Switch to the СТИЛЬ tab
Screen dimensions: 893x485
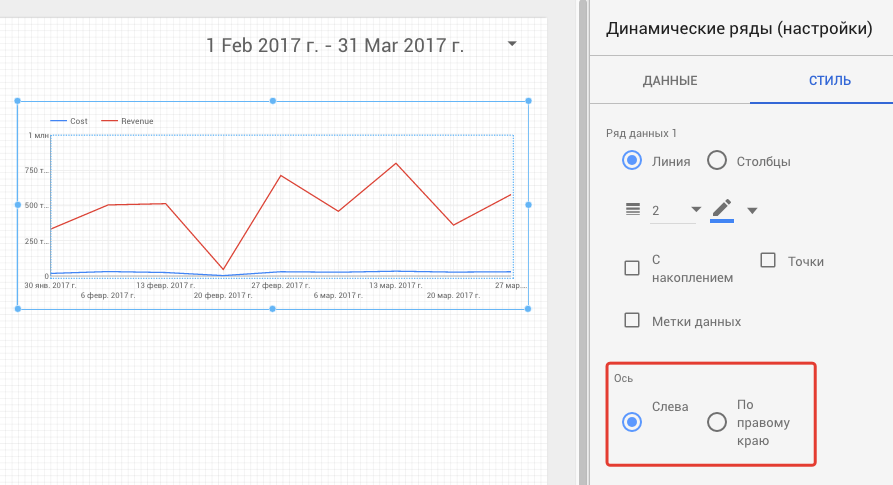[x=829, y=81]
